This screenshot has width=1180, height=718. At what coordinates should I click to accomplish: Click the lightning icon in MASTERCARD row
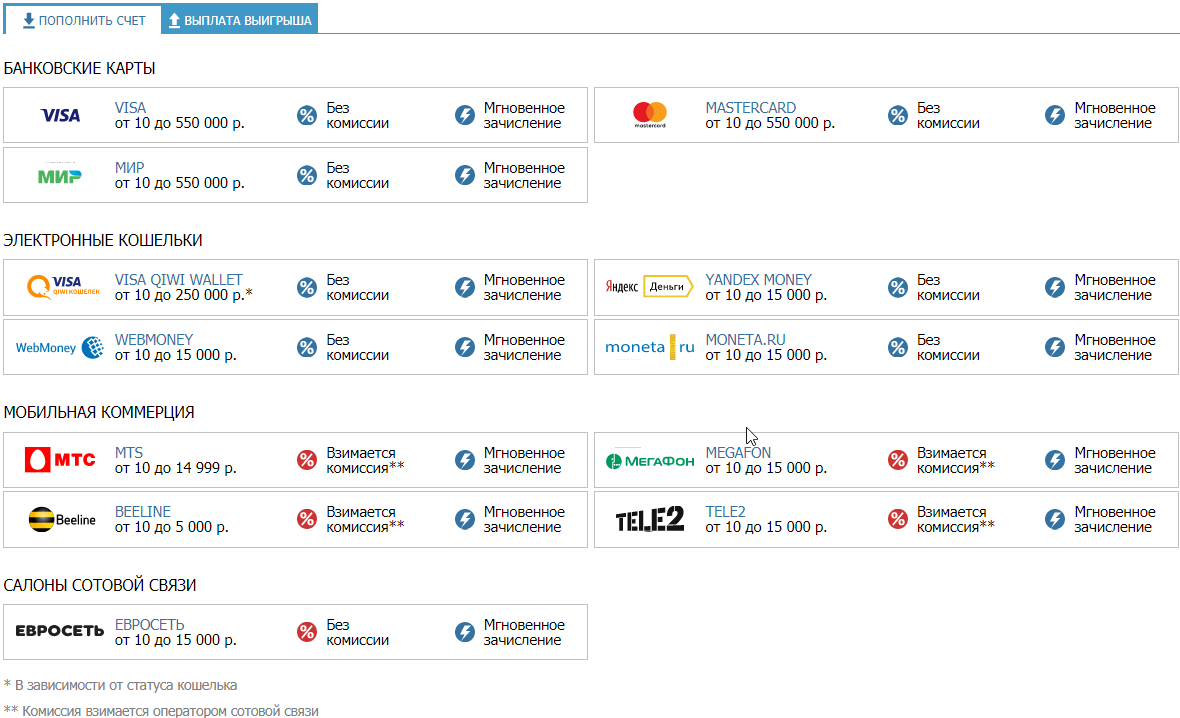[x=1055, y=115]
